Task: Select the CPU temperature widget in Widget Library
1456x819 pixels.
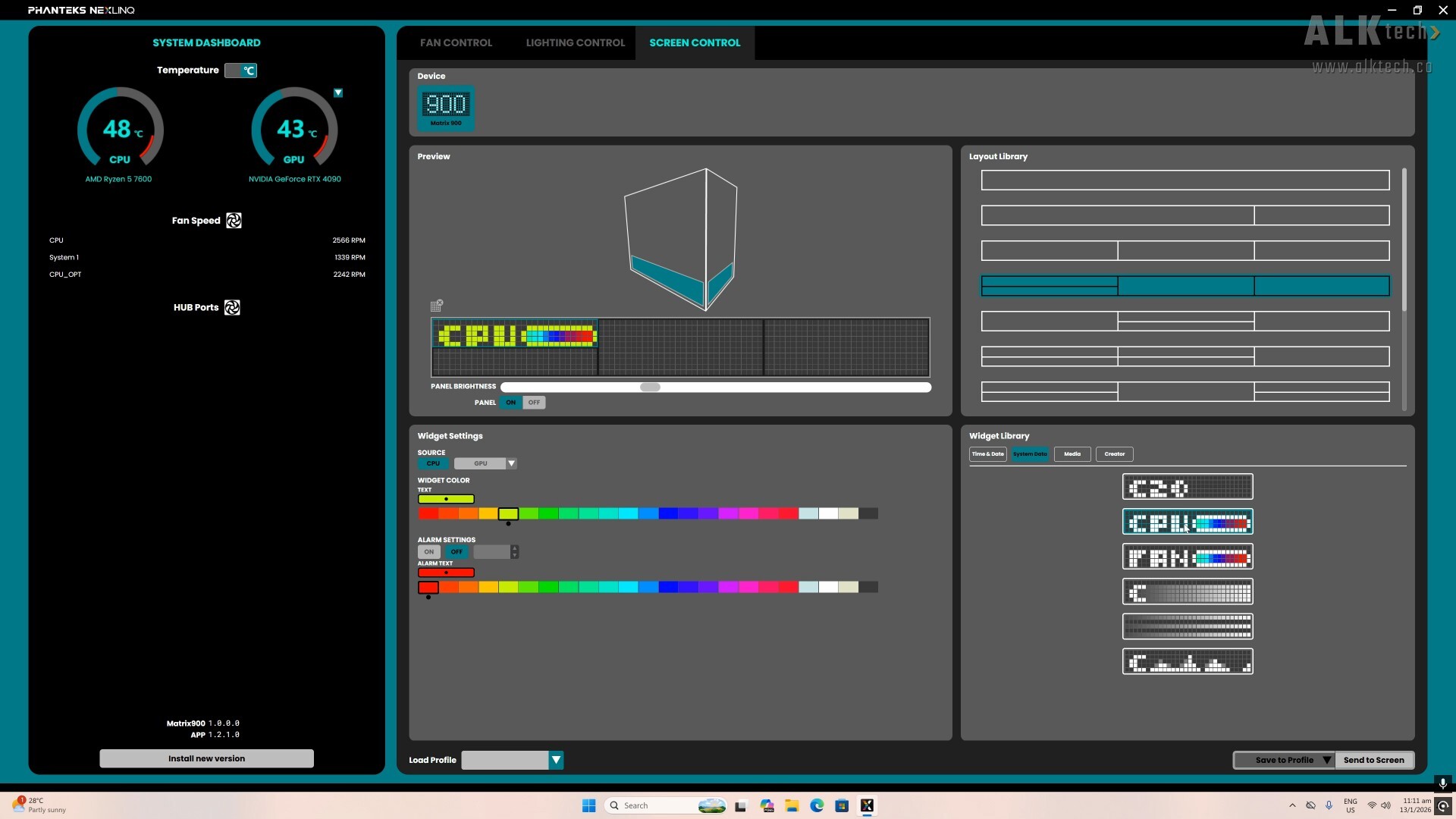Action: 1187,521
